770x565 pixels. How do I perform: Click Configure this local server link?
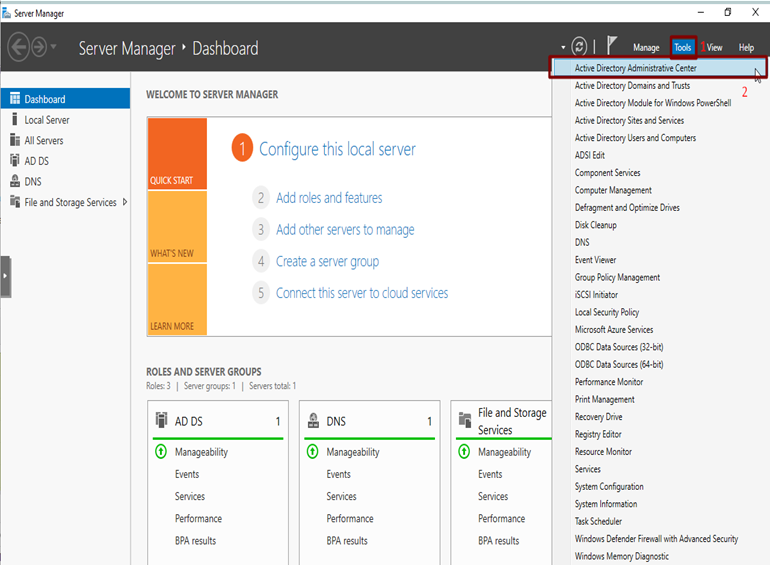(337, 149)
